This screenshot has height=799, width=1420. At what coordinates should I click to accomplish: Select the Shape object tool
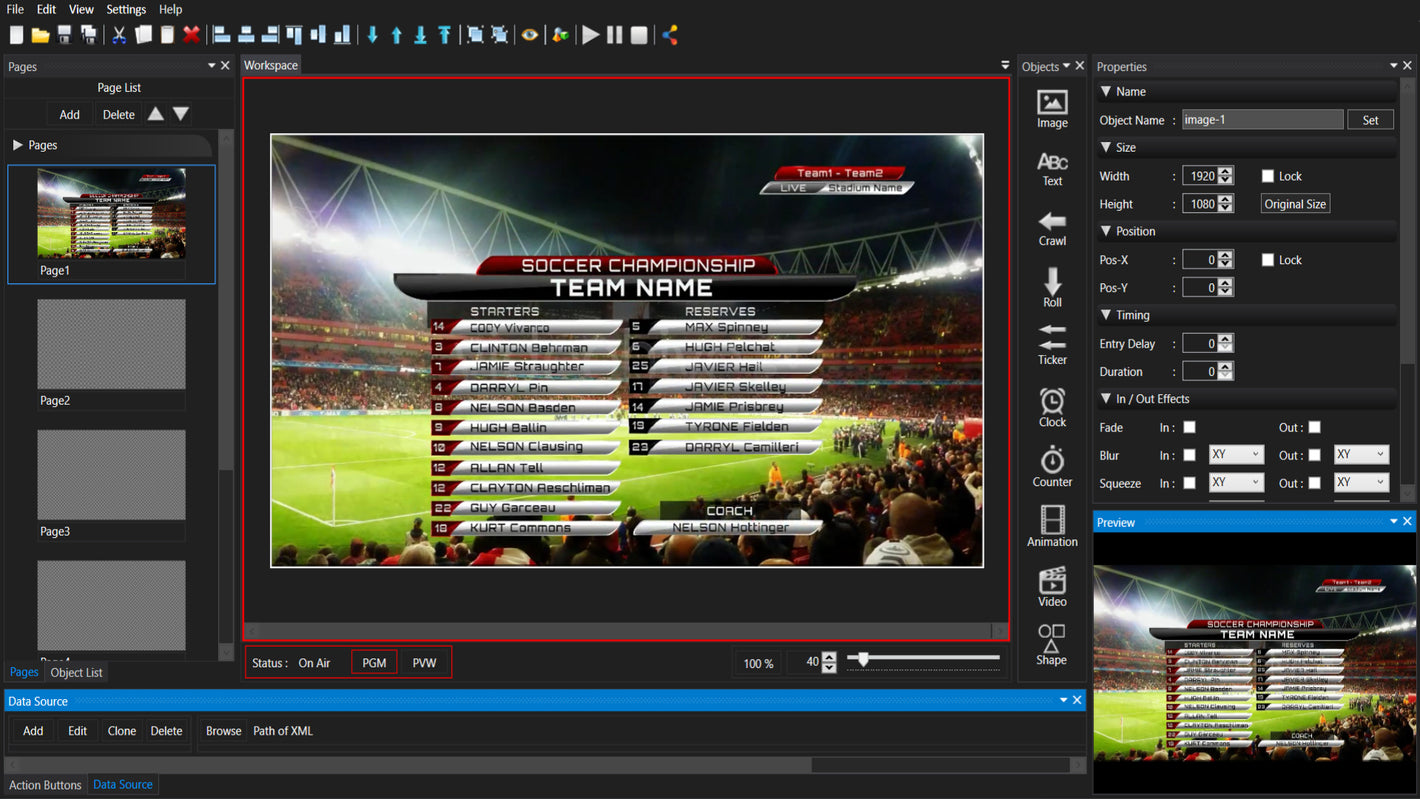(1052, 643)
